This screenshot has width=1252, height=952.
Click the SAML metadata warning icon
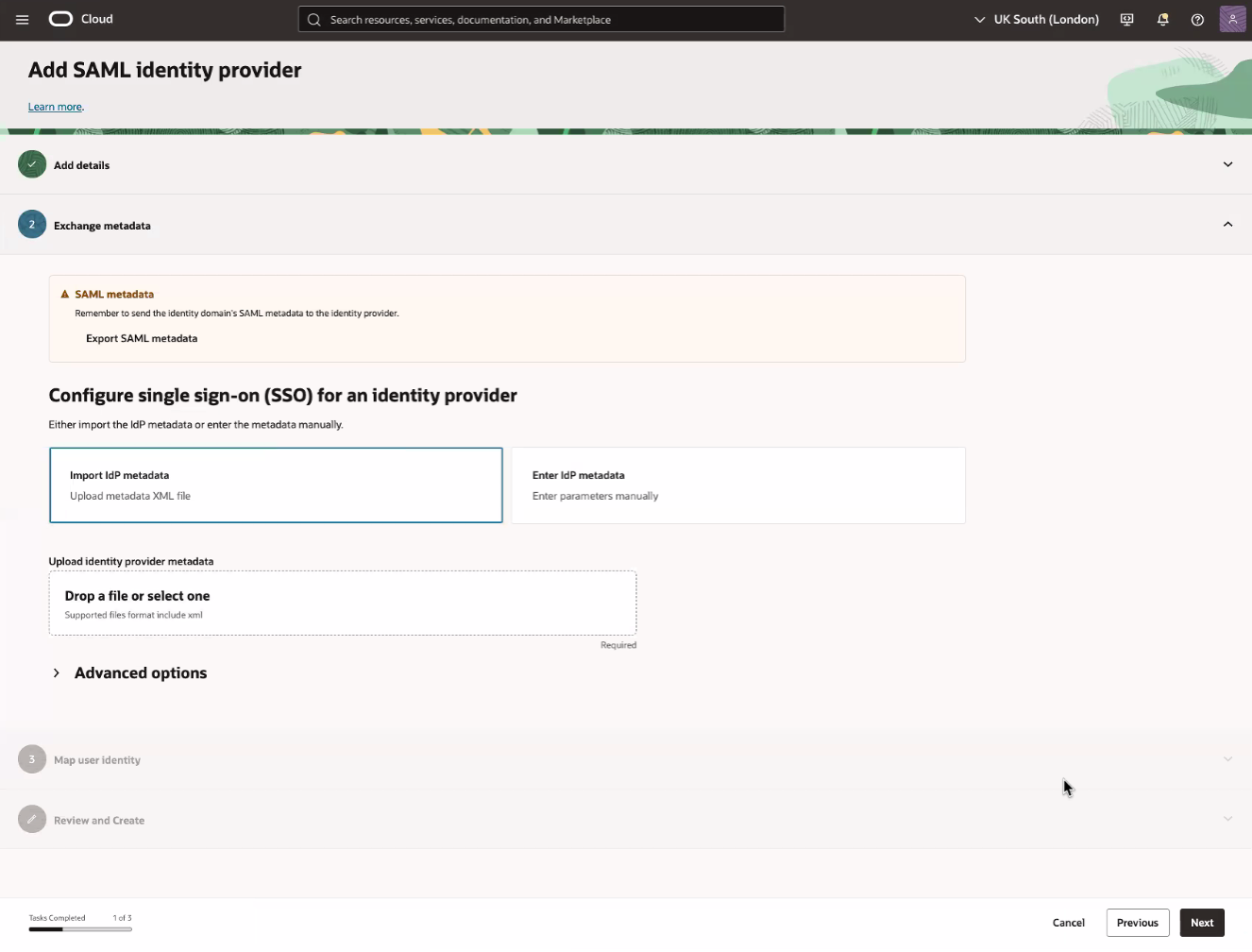click(x=62, y=294)
